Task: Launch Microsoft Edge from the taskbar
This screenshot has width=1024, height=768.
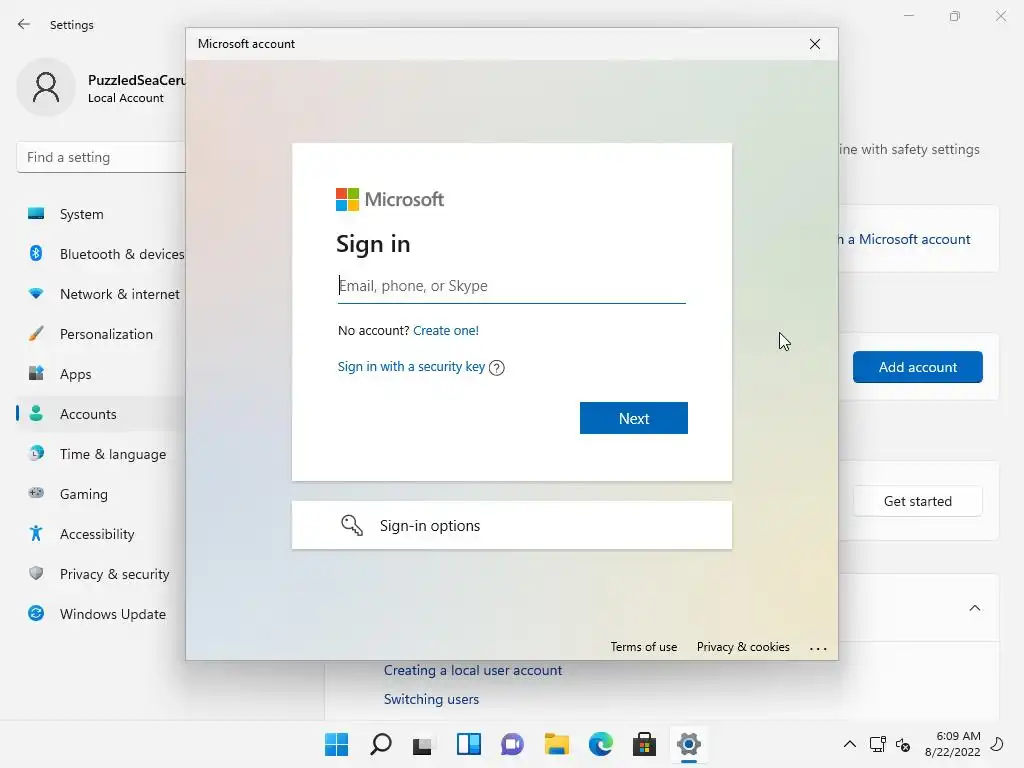Action: [x=600, y=744]
